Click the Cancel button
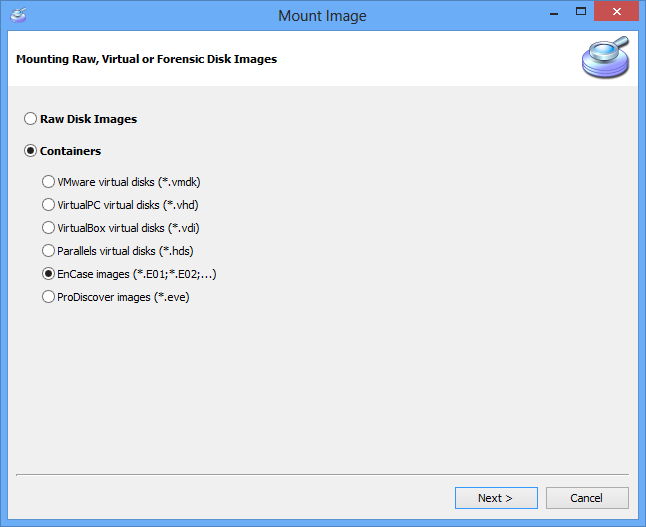The width and height of the screenshot is (646, 527). [587, 498]
